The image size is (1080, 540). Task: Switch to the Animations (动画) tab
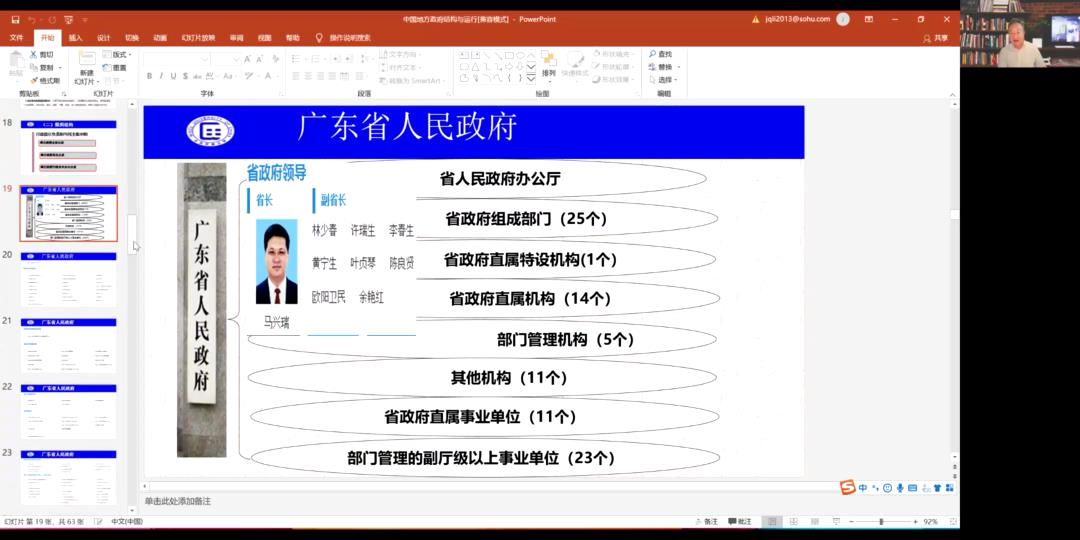(x=160, y=38)
